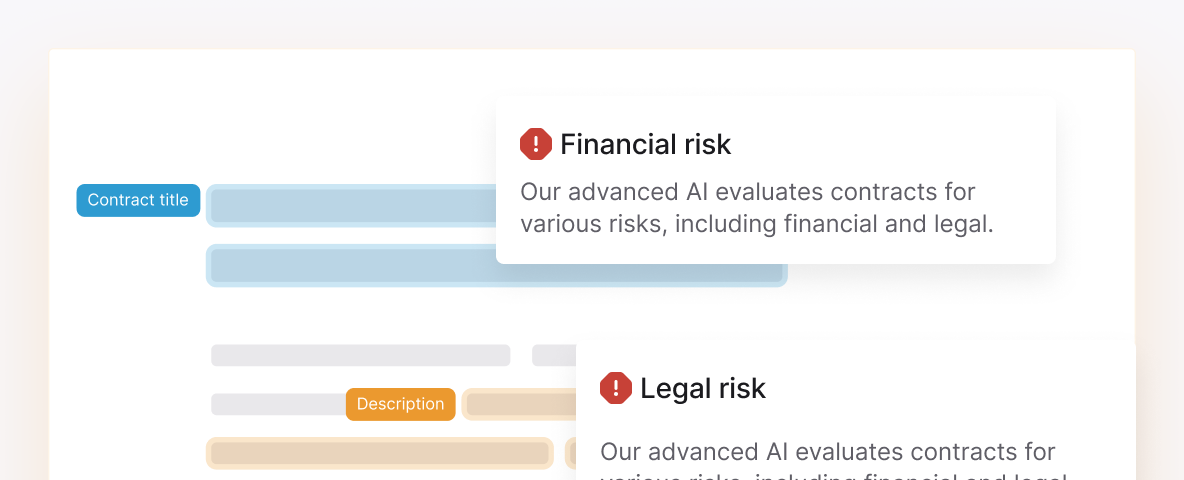Click the Legal risk red warning icon
Viewport: 1184px width, 480px height.
[616, 388]
